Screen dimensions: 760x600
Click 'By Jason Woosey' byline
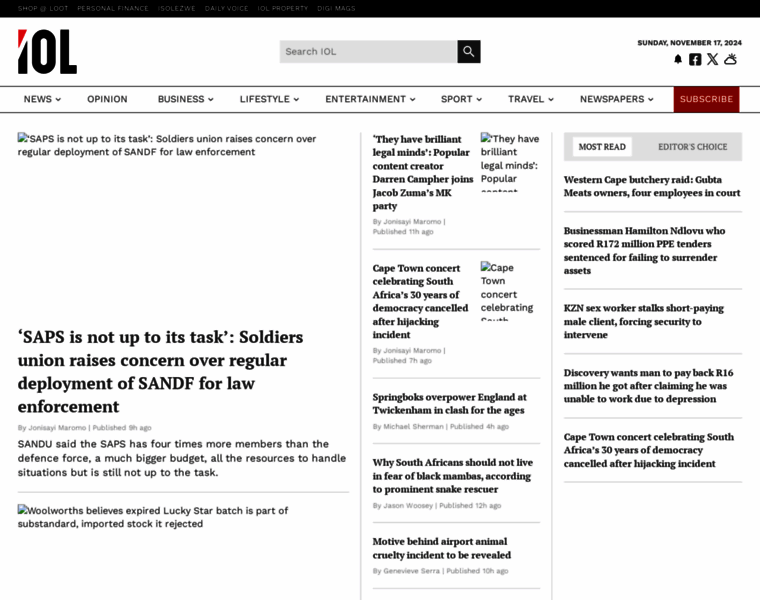click(403, 505)
